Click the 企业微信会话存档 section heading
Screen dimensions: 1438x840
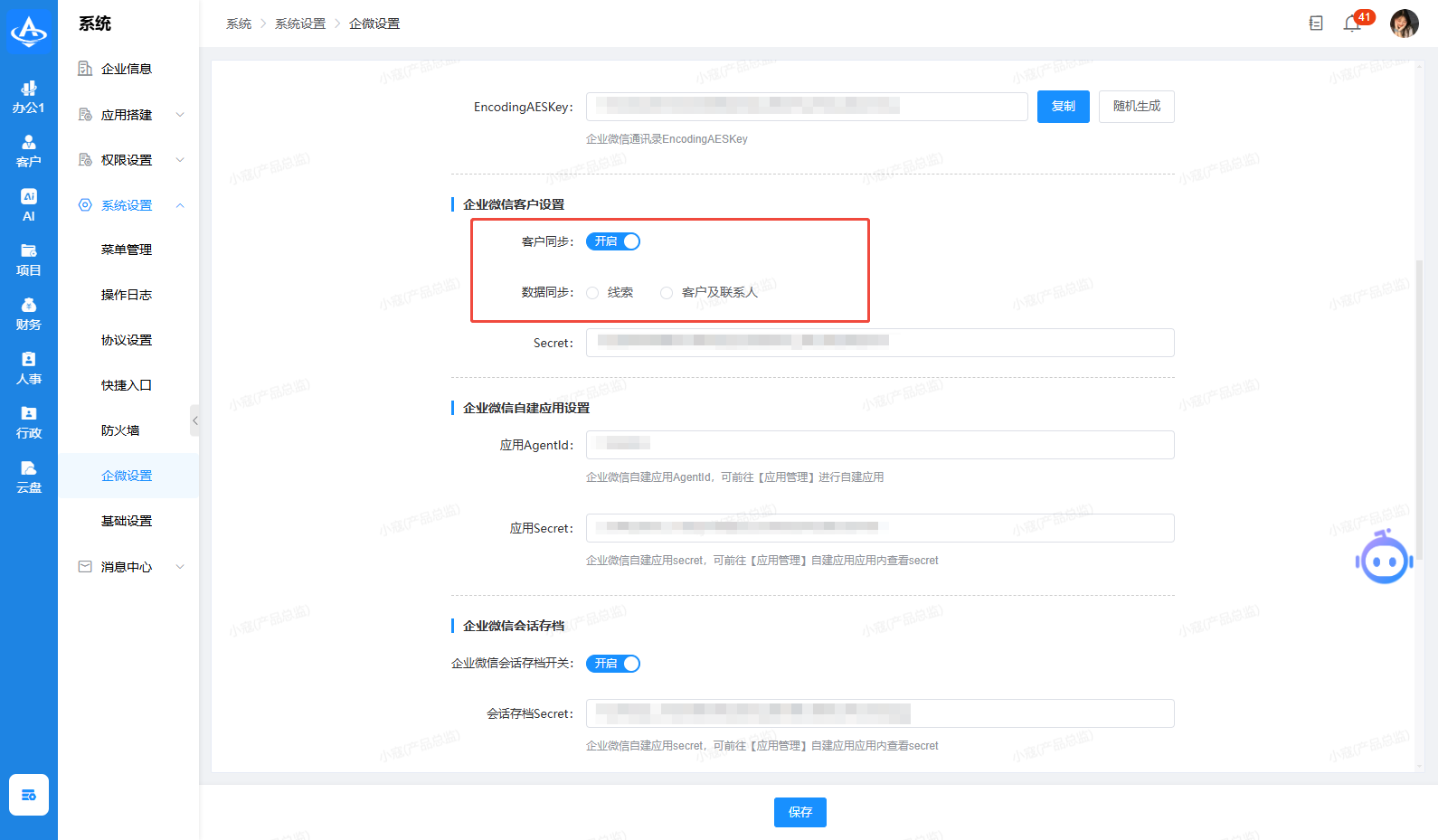point(514,626)
